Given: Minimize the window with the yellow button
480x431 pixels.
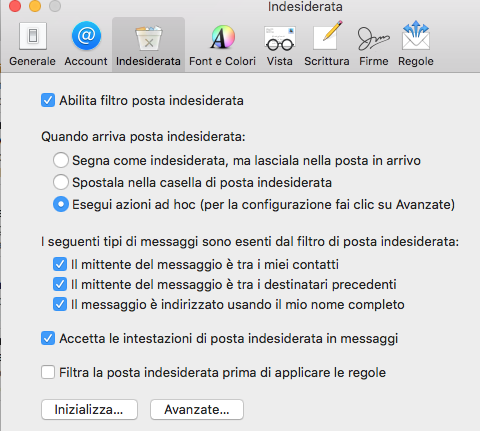Looking at the screenshot, I should coord(35,6).
